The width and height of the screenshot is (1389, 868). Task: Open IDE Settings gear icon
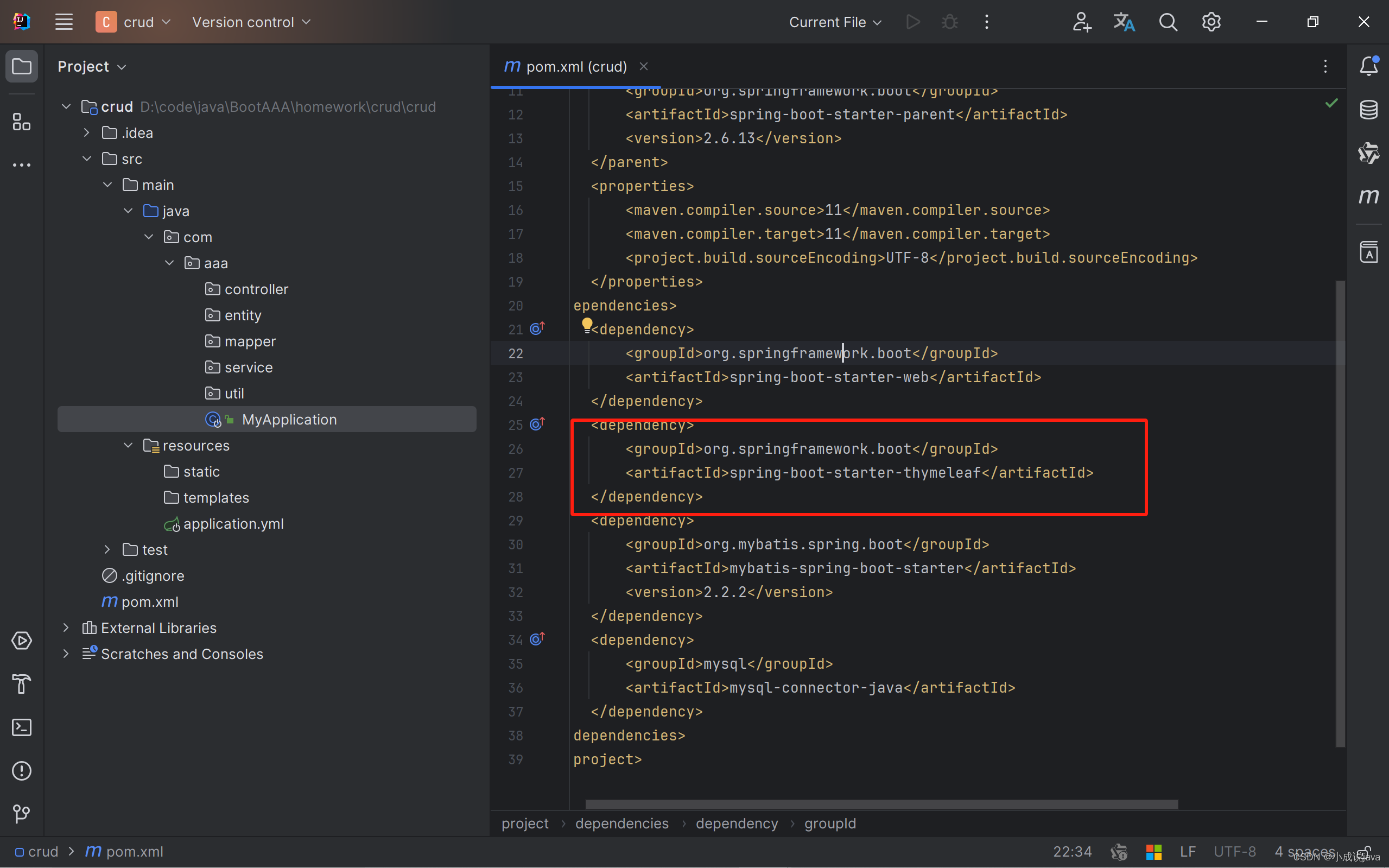[1212, 22]
